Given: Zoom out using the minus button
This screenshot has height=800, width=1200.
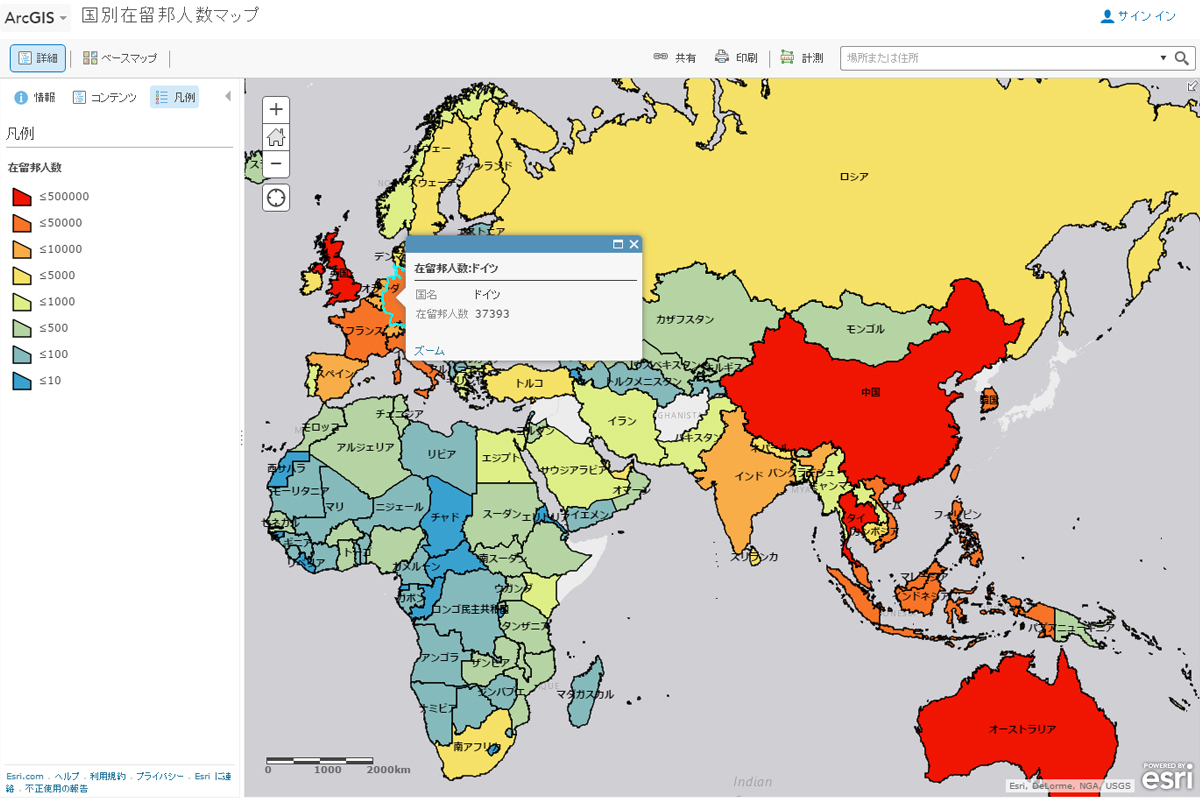Looking at the screenshot, I should tap(277, 164).
